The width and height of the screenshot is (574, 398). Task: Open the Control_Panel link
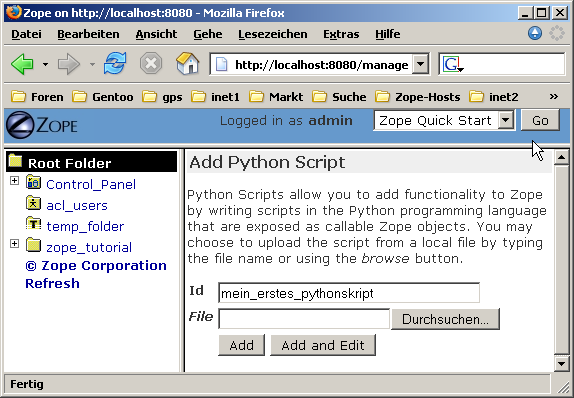coord(91,184)
